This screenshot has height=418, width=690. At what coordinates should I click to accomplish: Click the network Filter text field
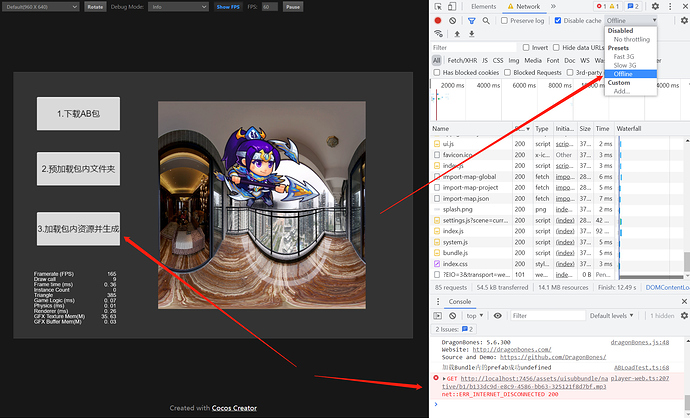coord(473,48)
